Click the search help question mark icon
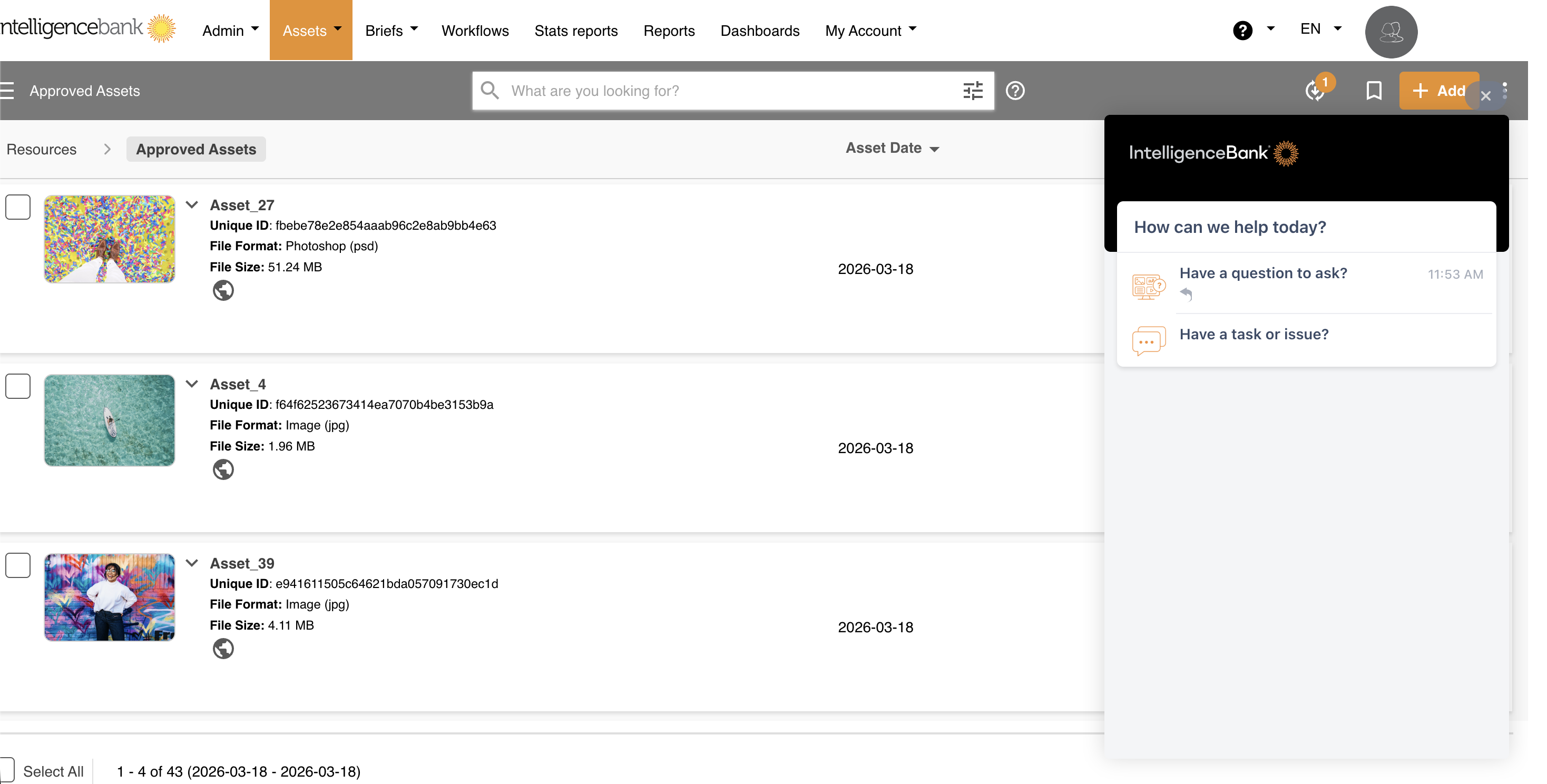1547x784 pixels. (x=1015, y=91)
